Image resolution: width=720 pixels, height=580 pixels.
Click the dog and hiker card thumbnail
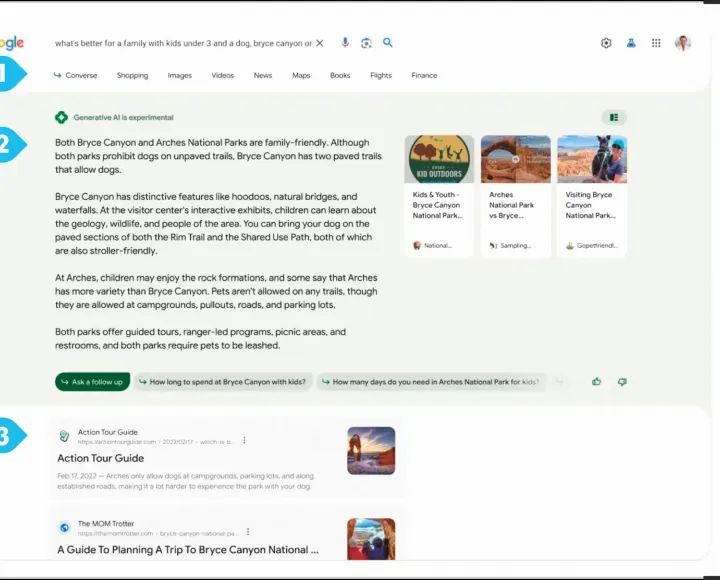point(592,159)
